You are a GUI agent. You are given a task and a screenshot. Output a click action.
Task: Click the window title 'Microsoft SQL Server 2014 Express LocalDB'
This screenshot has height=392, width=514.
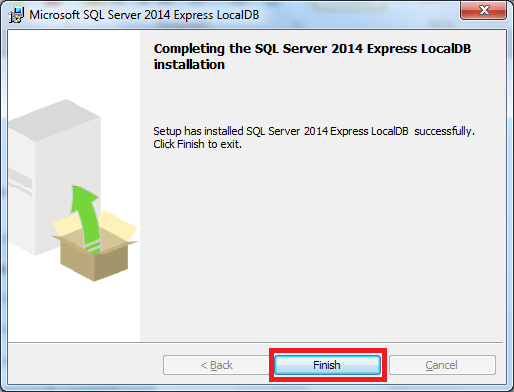click(x=144, y=15)
